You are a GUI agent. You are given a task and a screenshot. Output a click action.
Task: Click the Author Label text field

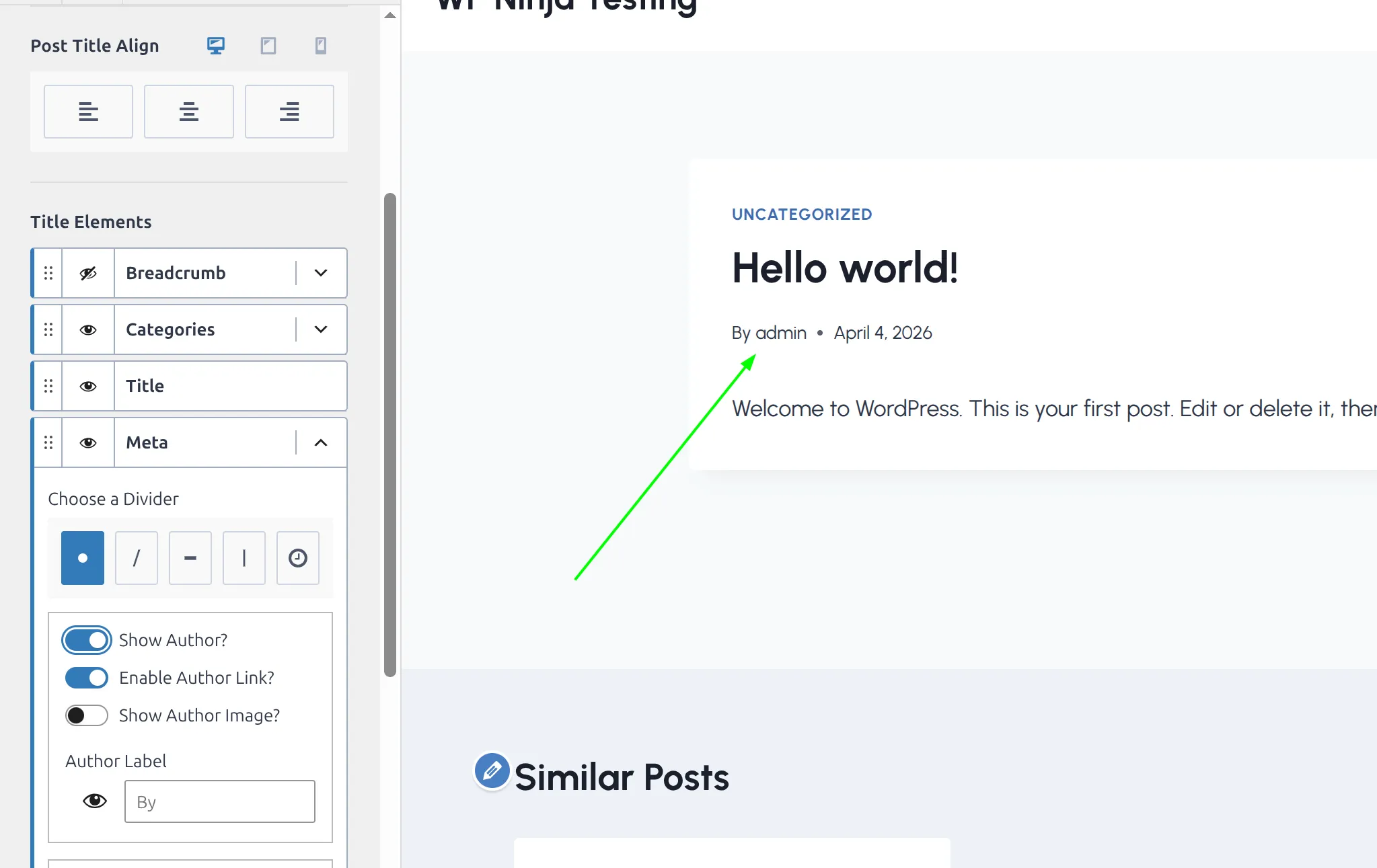pyautogui.click(x=220, y=801)
